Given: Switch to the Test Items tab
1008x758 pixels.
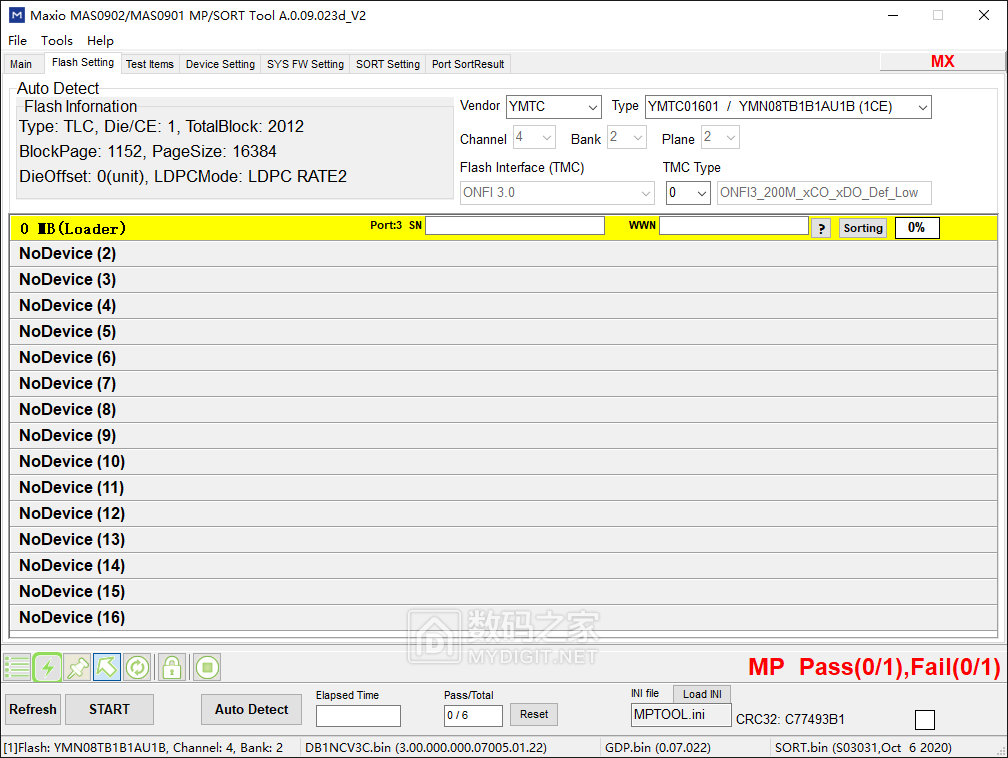Looking at the screenshot, I should point(150,64).
